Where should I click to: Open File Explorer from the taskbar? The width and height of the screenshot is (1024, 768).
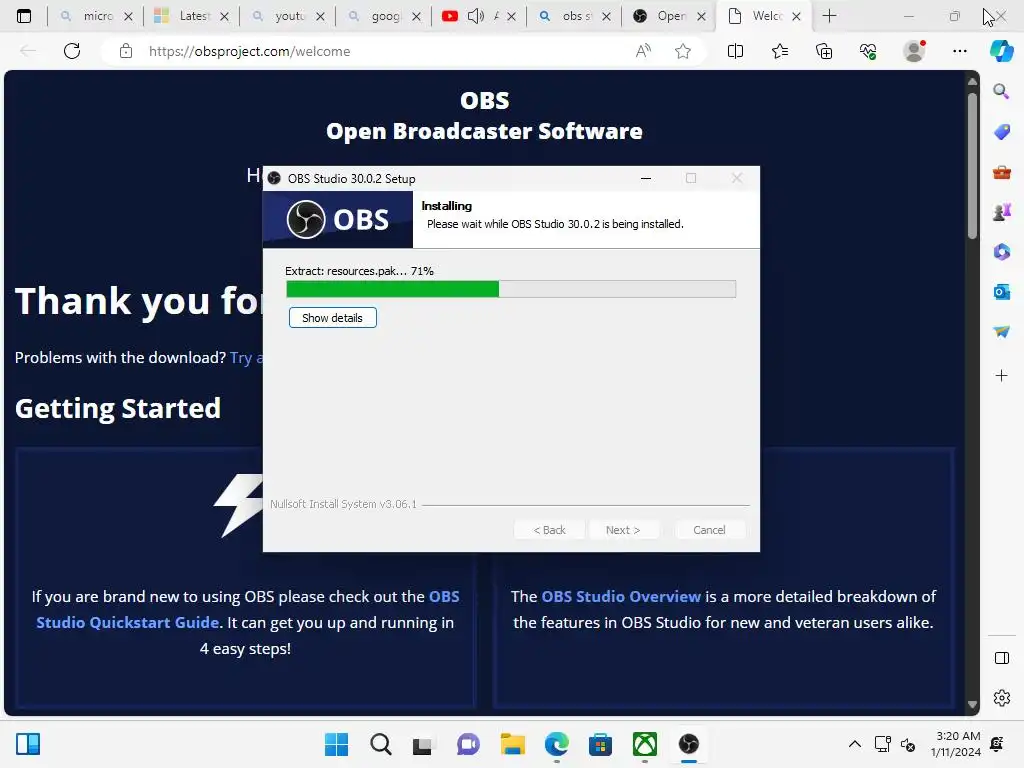point(513,744)
